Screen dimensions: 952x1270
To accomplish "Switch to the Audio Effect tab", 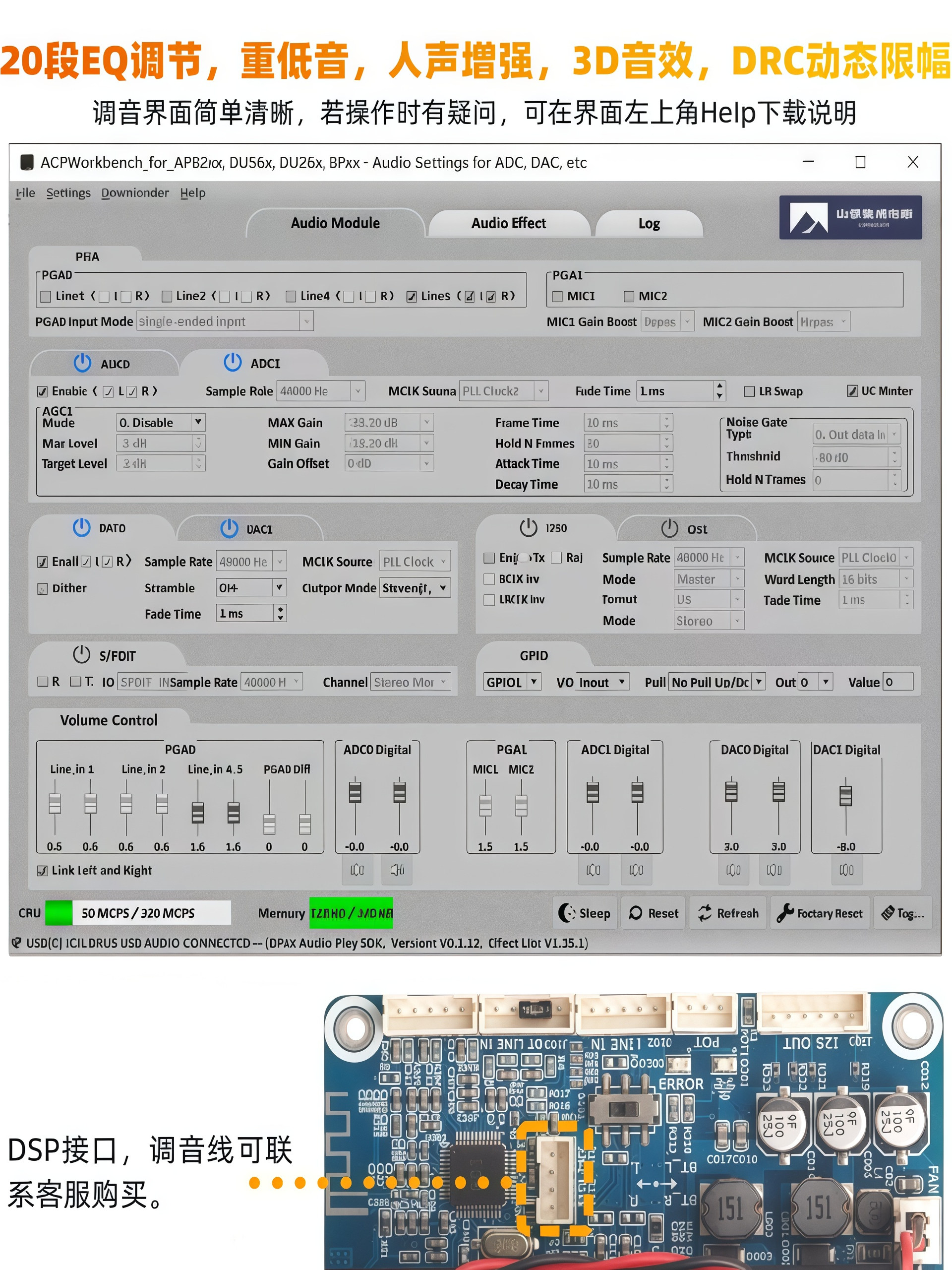I will pos(508,223).
